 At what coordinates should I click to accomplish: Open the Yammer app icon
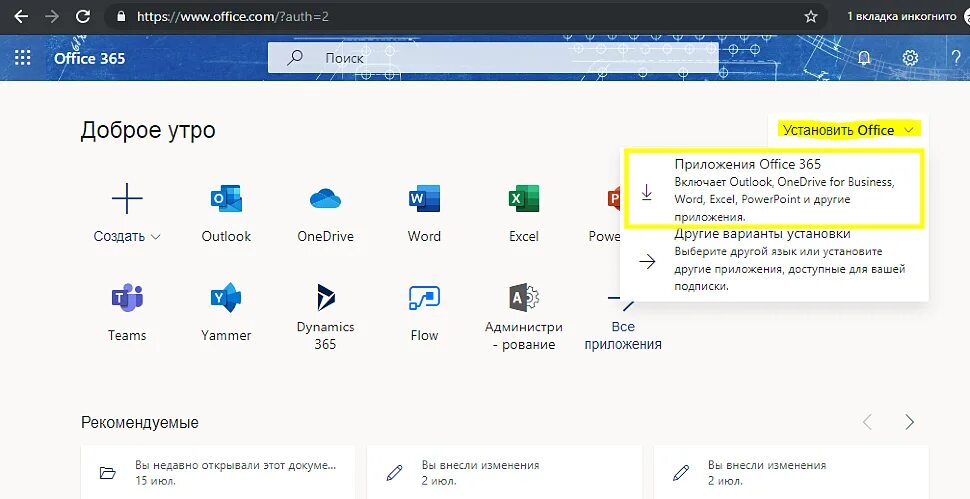(226, 298)
